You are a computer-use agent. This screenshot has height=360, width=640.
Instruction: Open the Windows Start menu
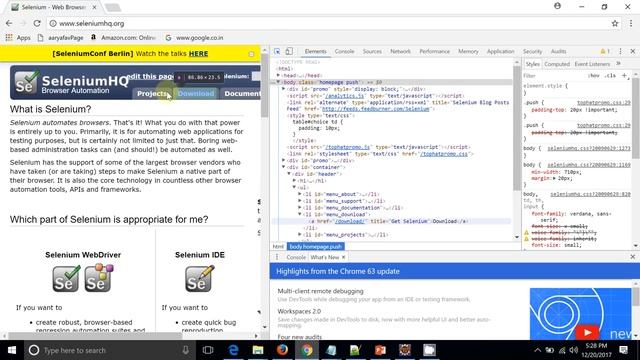(x=11, y=350)
